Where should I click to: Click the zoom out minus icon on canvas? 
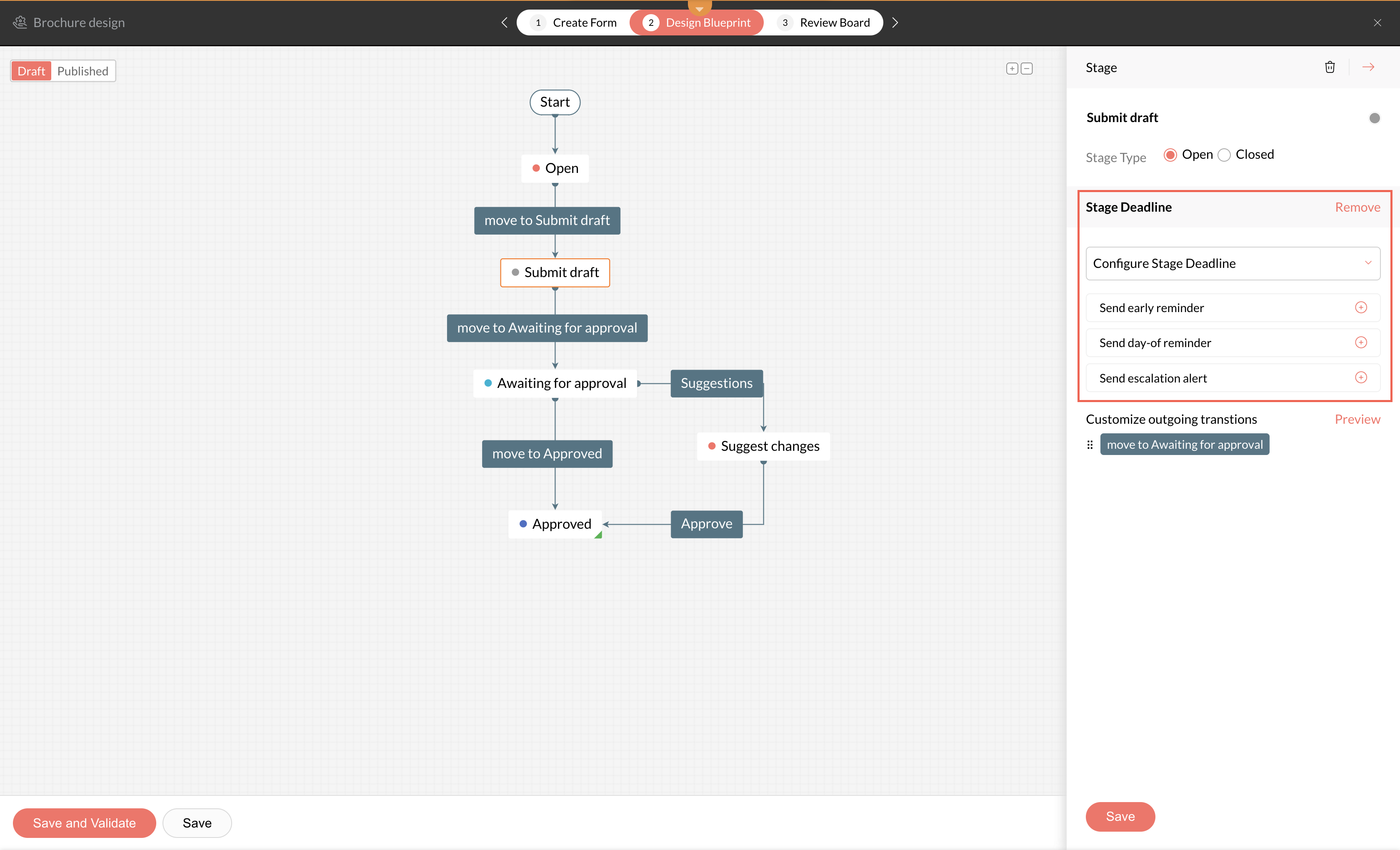tap(1027, 69)
